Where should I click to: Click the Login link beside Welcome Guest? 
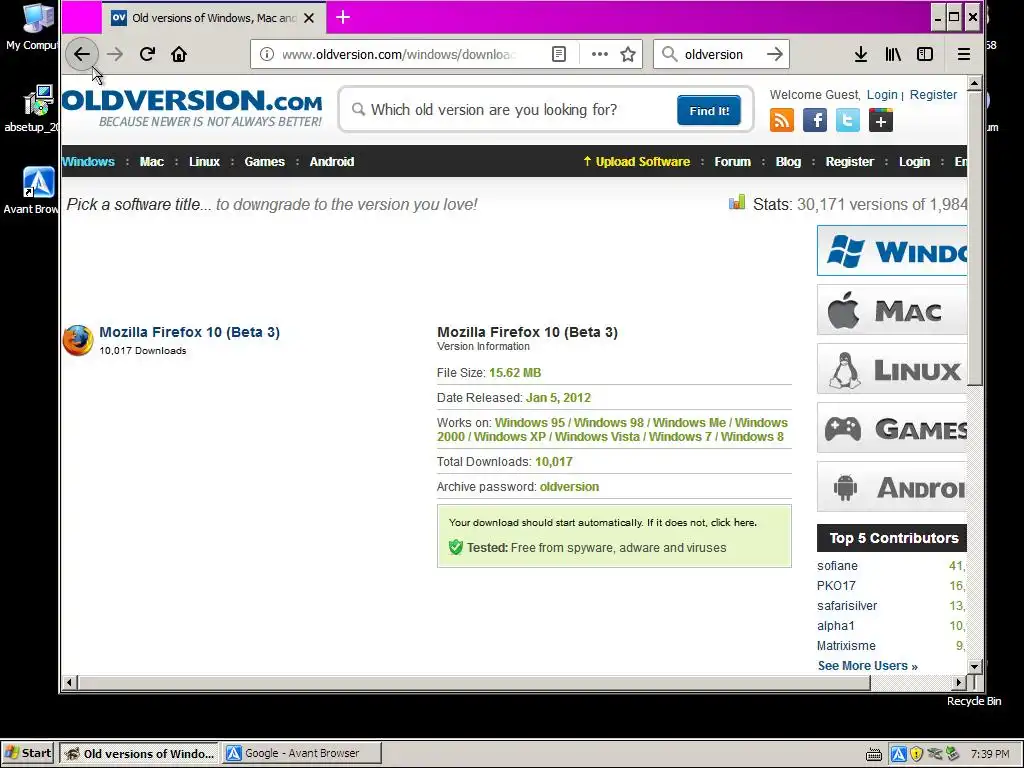pyautogui.click(x=882, y=95)
